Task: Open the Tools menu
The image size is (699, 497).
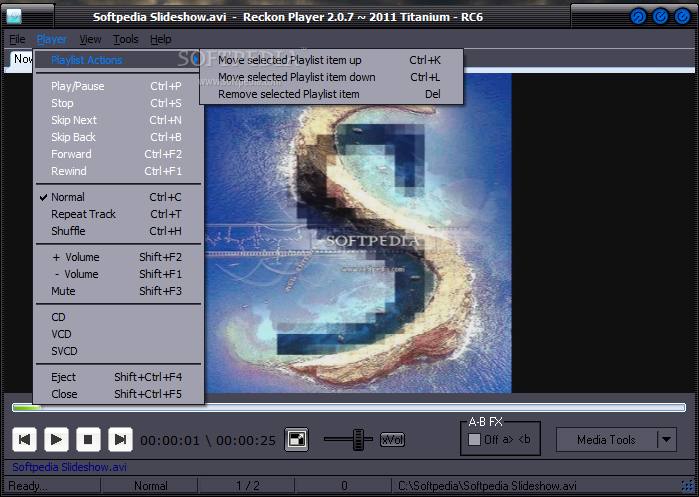Action: [126, 39]
